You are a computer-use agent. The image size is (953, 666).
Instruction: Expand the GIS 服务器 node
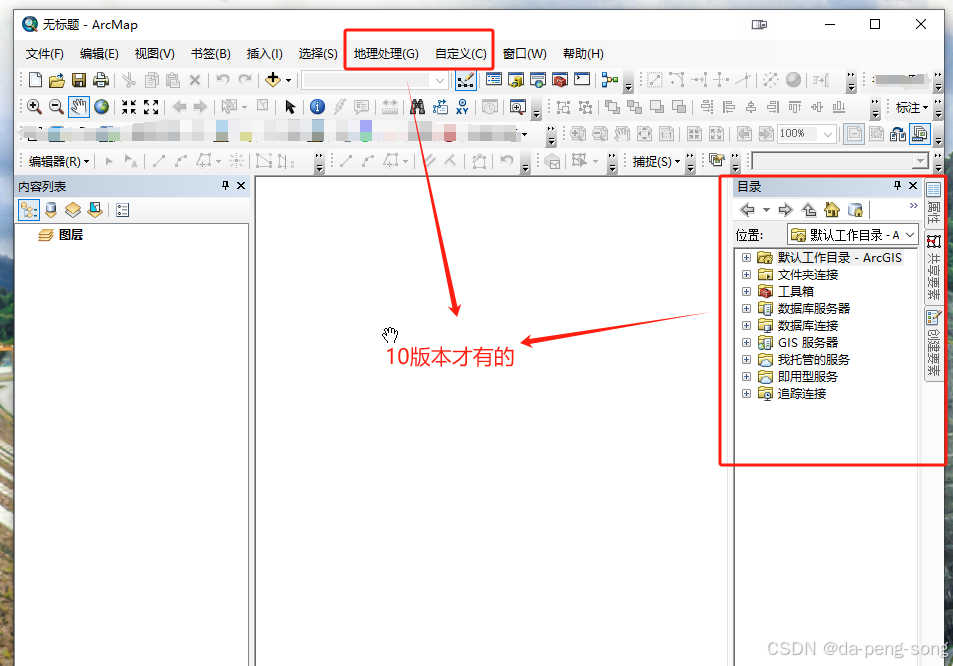746,343
